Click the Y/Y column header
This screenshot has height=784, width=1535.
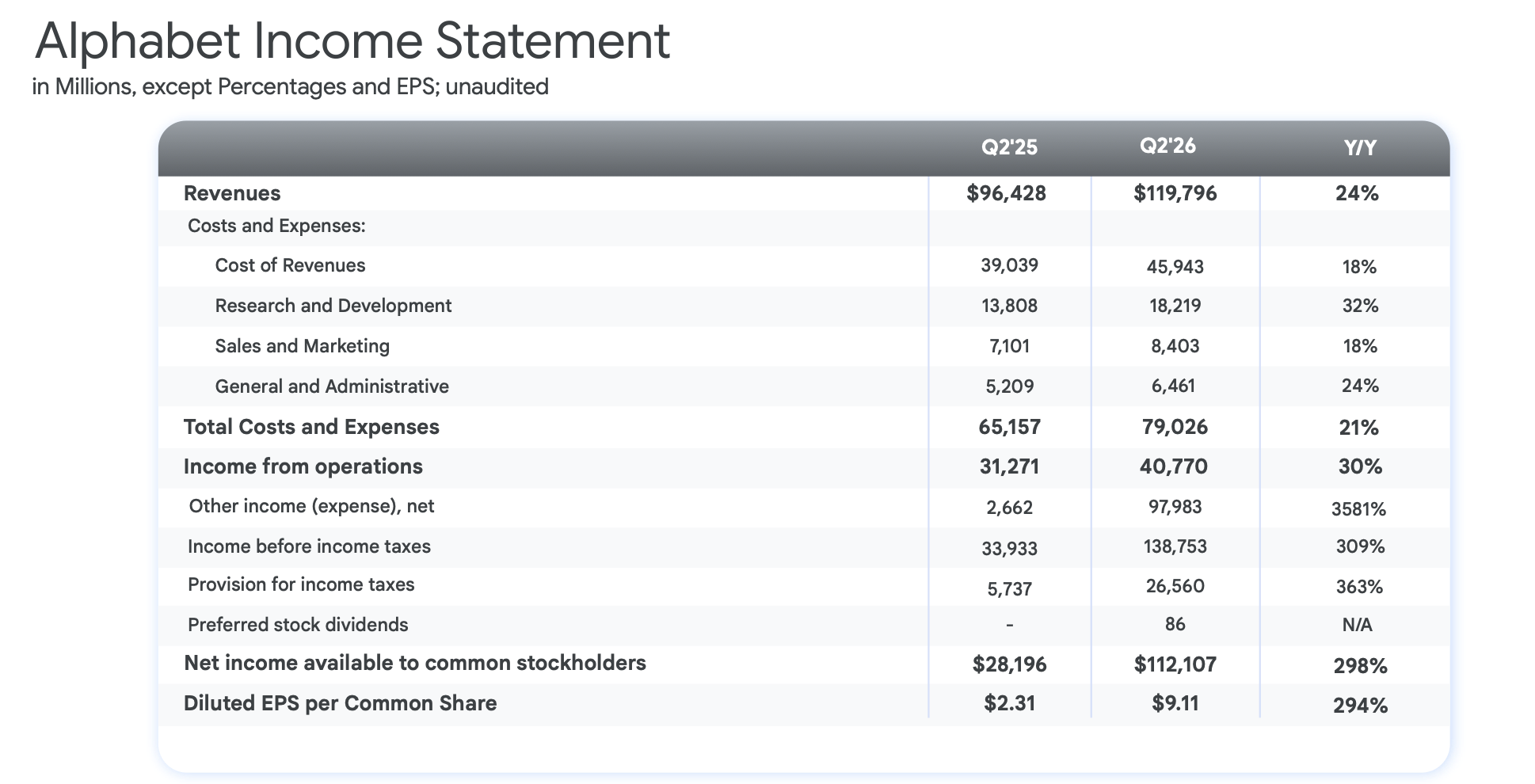point(1360,147)
